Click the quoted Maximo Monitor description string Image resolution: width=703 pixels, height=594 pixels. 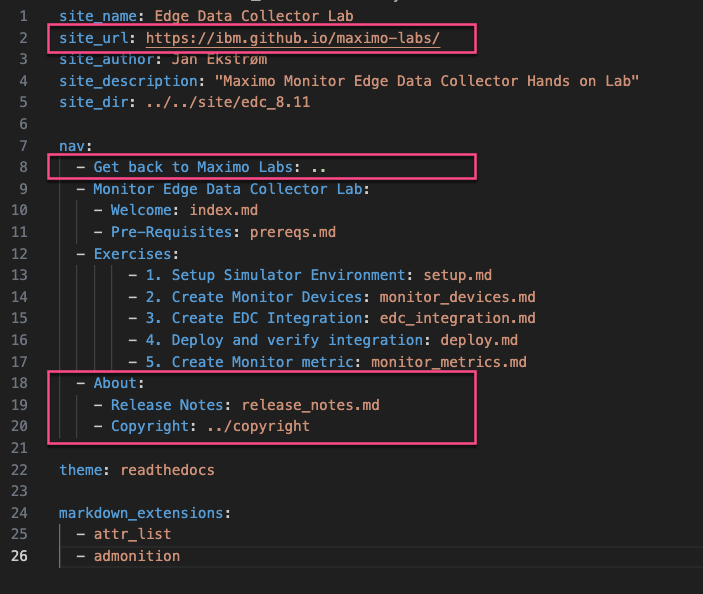pos(426,81)
